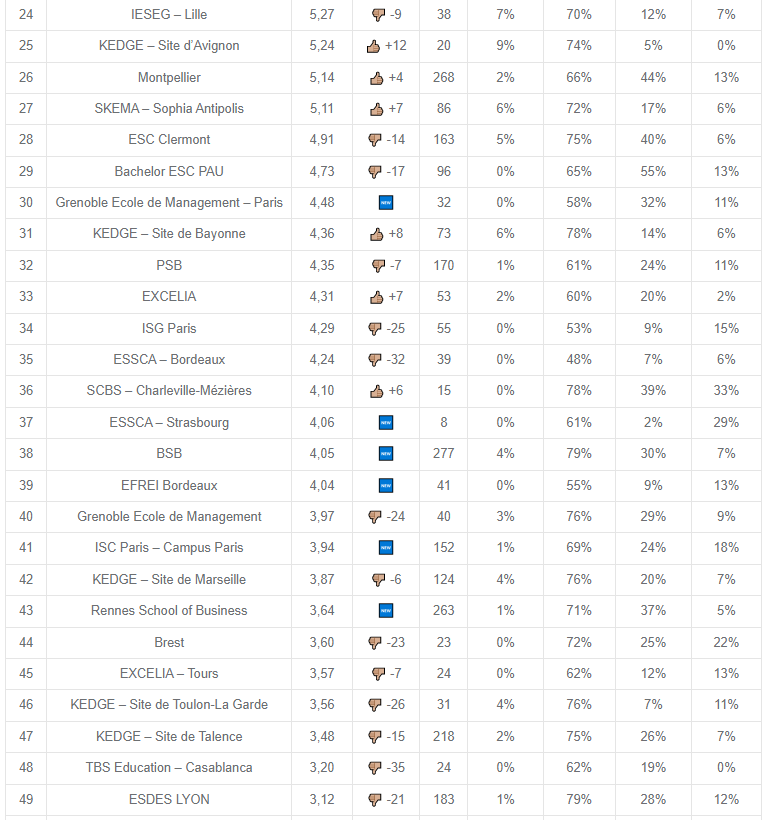The width and height of the screenshot is (765, 820).
Task: Click the thumbs-up icon beside +12
Action: click(x=373, y=46)
